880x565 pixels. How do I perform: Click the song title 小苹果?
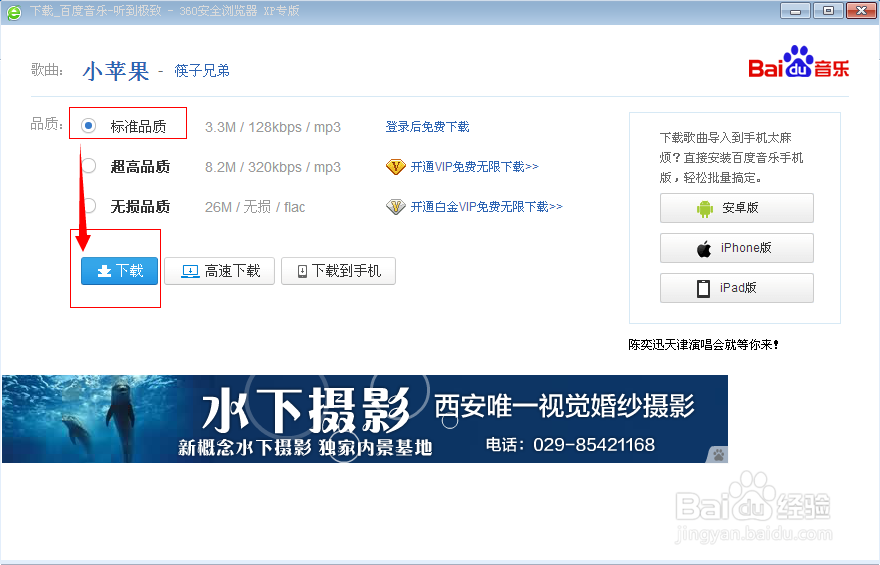point(116,71)
